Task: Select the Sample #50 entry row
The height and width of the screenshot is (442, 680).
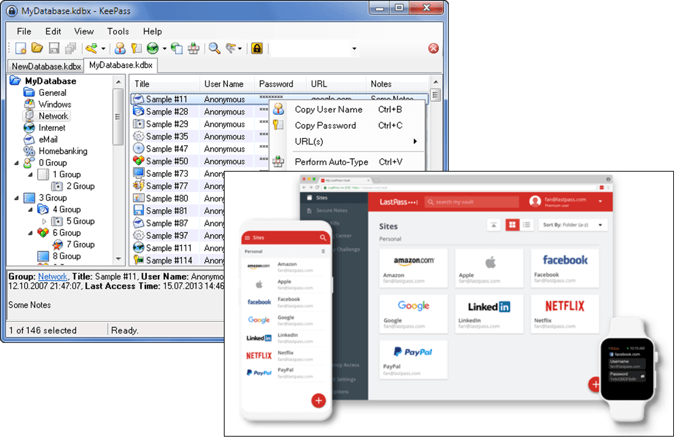Action: point(199,161)
